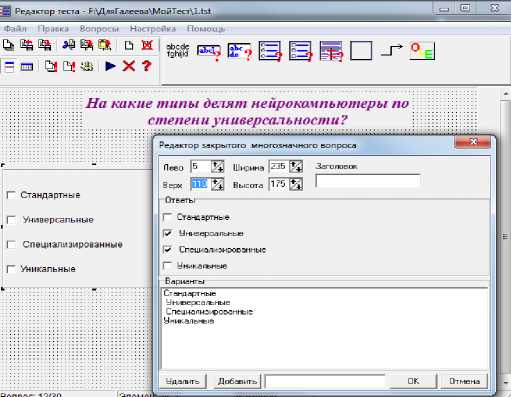
Task: Add multi-choice list question with square bullets
Action: click(x=301, y=52)
